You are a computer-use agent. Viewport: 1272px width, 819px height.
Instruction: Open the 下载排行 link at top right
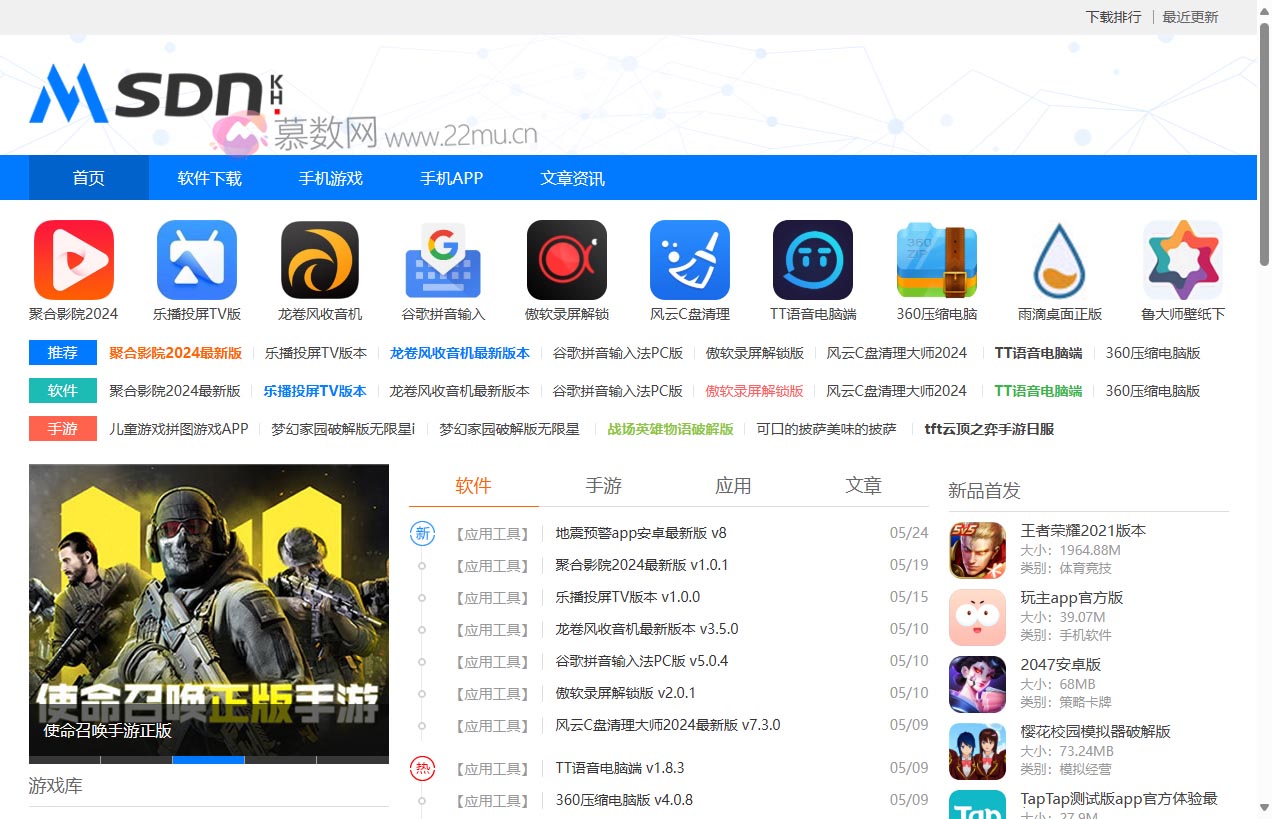[x=1113, y=16]
